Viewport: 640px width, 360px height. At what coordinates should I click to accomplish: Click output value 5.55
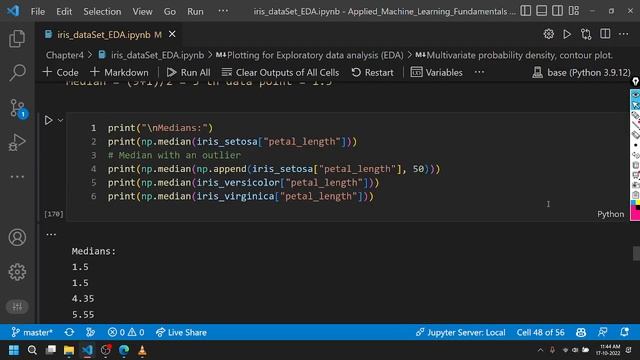click(x=83, y=314)
